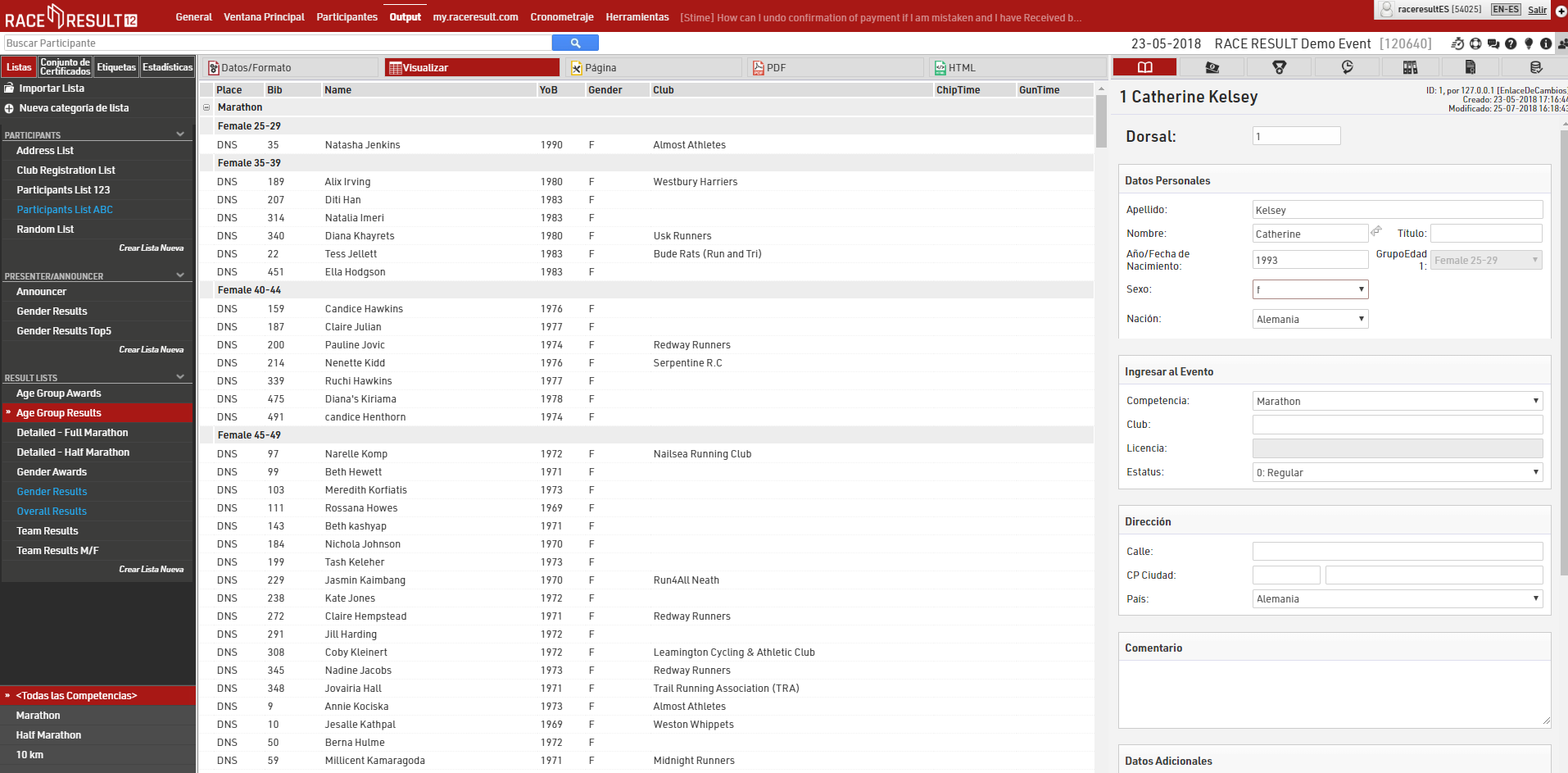Open the General menu
The image size is (1568, 773).
[193, 16]
